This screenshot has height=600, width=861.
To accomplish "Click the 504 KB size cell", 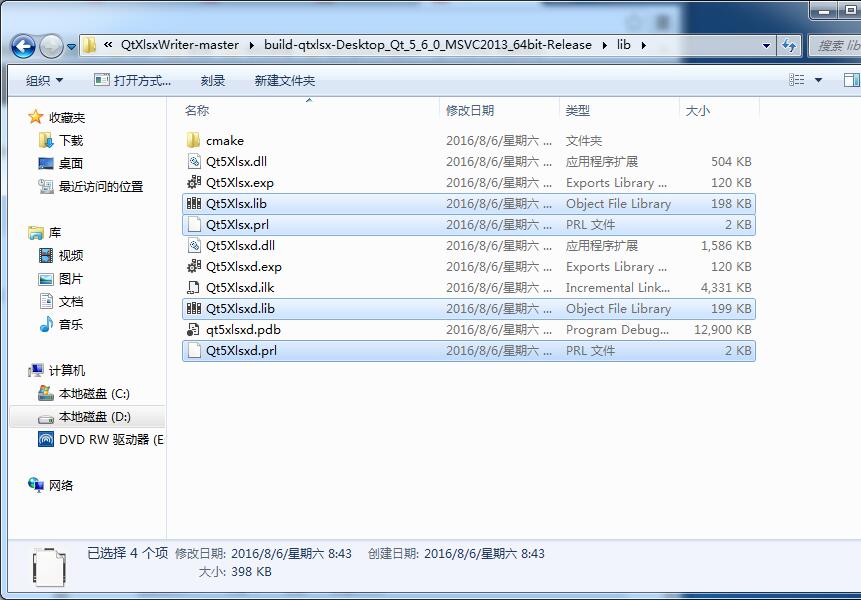I will pyautogui.click(x=731, y=161).
